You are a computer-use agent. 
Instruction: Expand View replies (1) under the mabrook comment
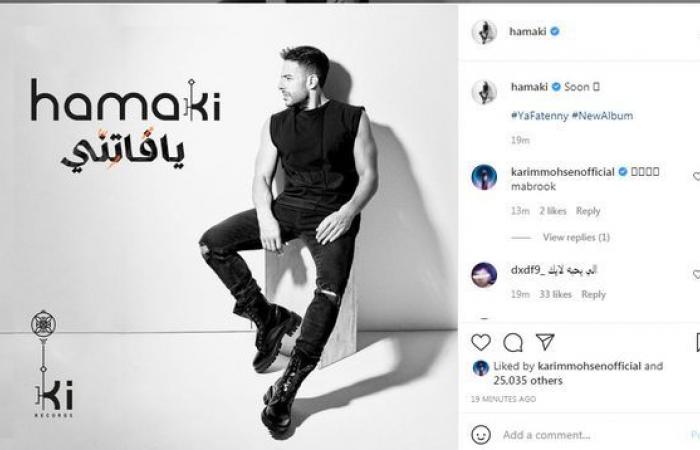tap(576, 237)
